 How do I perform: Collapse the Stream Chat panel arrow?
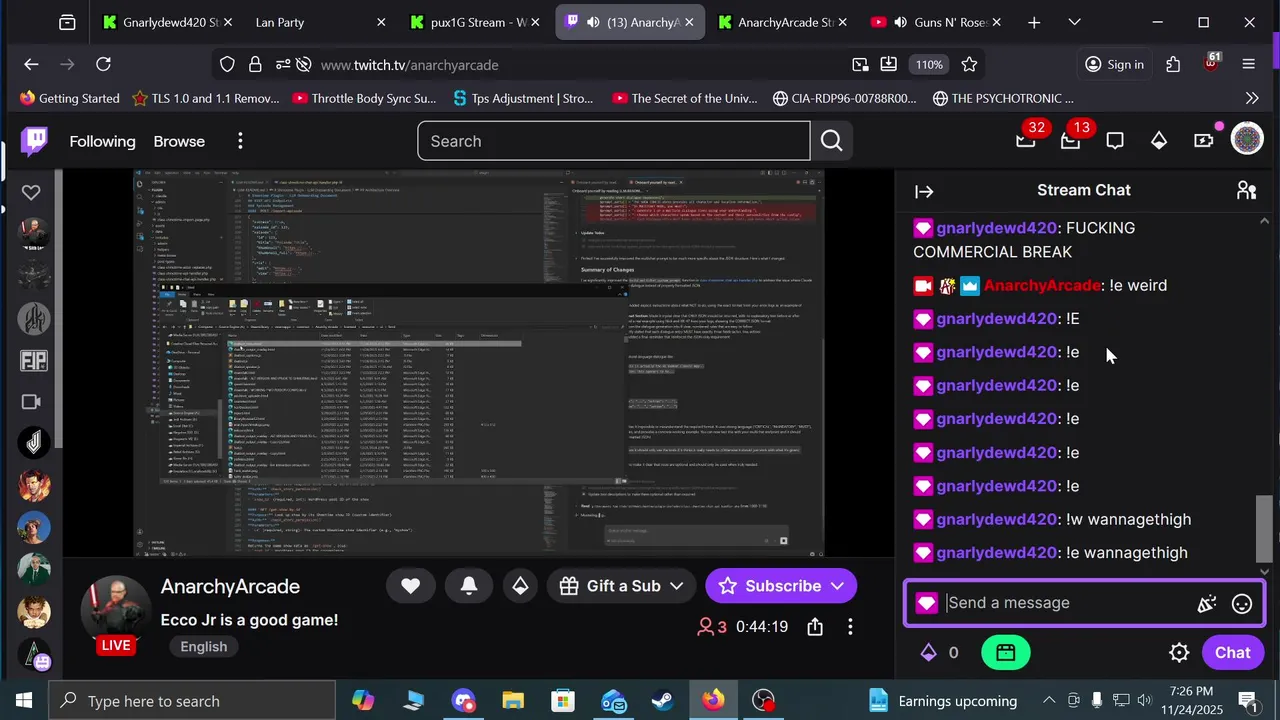(924, 191)
